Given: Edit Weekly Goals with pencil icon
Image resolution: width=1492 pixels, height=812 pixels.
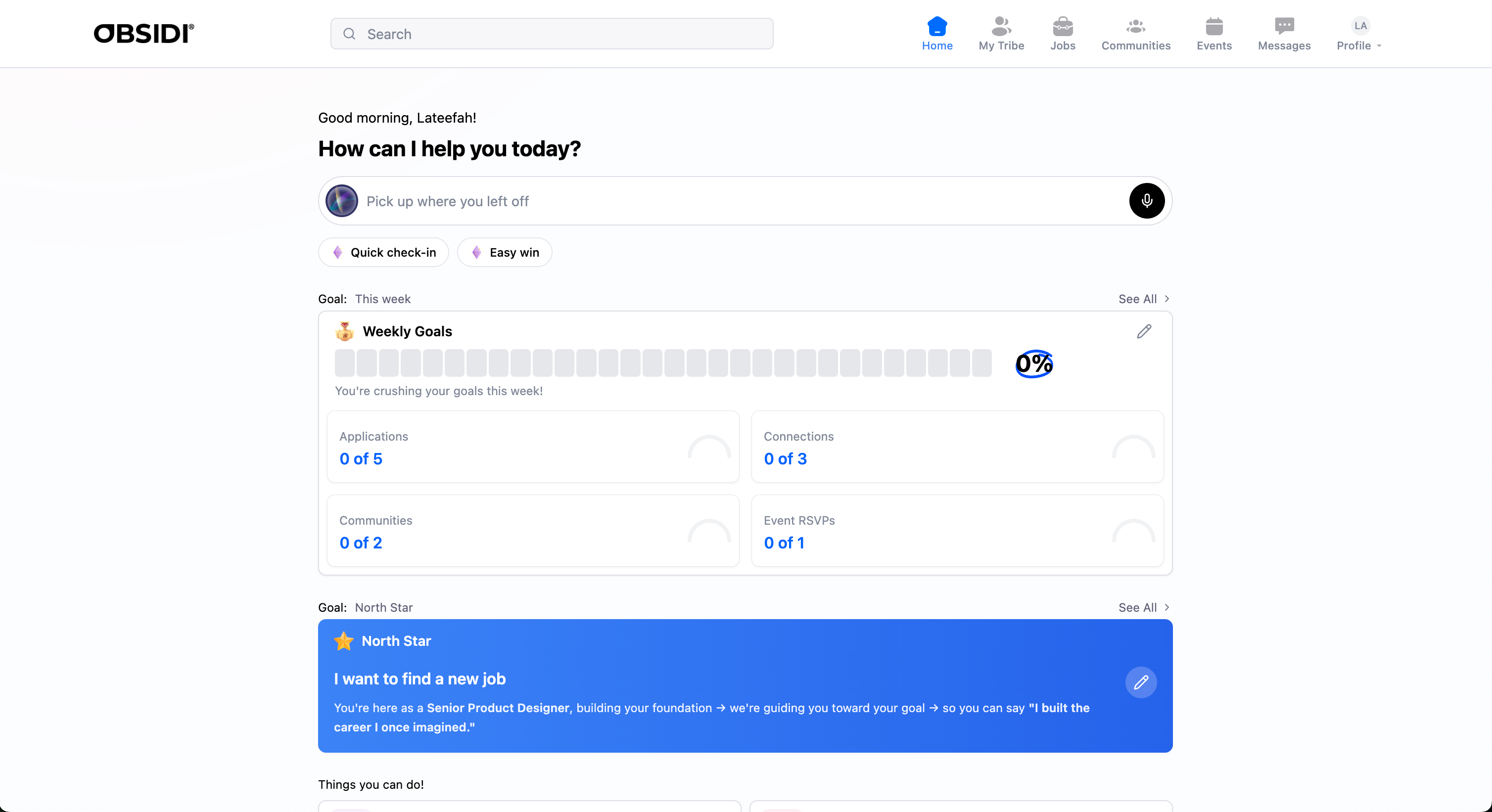Looking at the screenshot, I should 1143,331.
